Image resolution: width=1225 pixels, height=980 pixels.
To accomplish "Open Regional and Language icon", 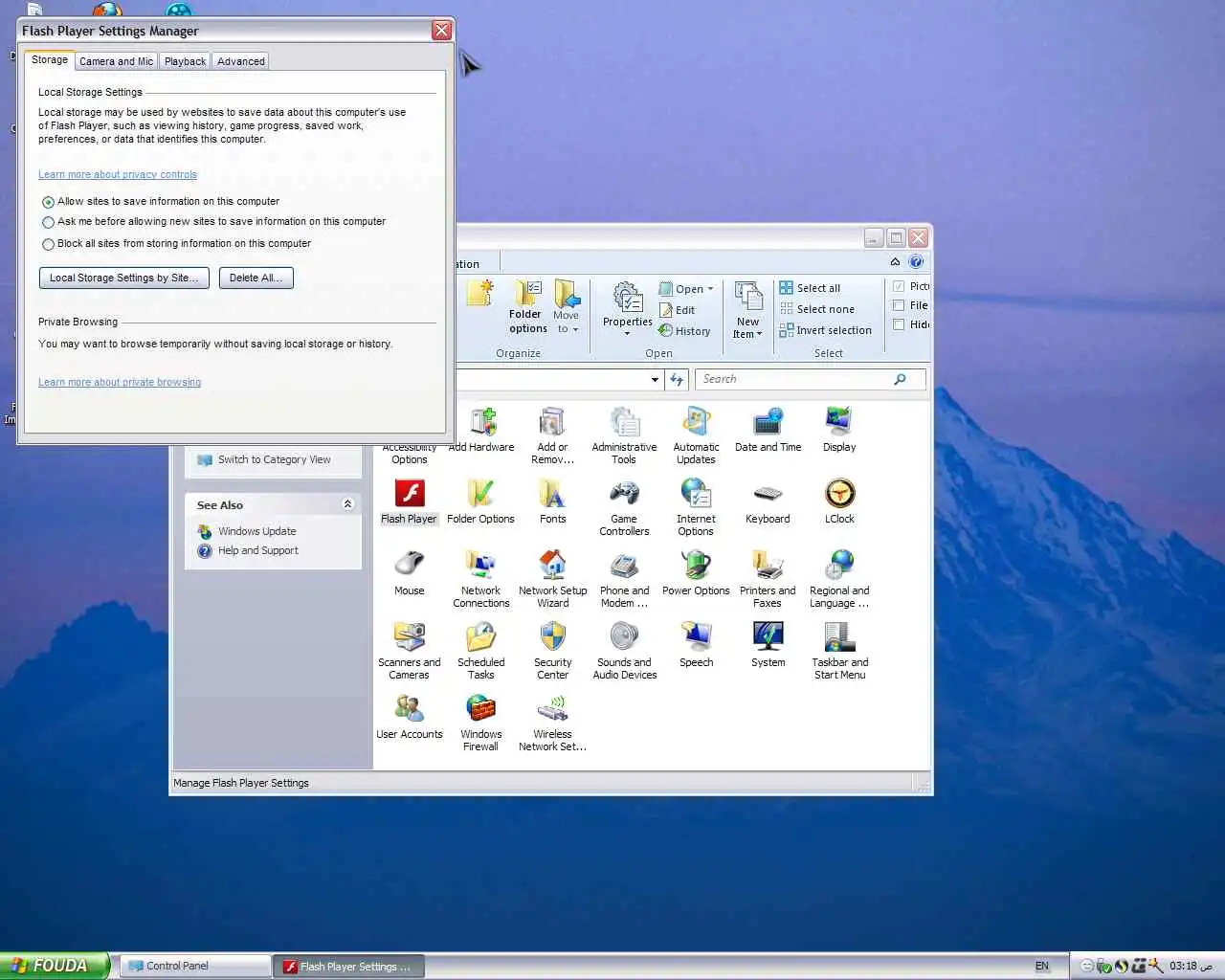I will point(839,579).
